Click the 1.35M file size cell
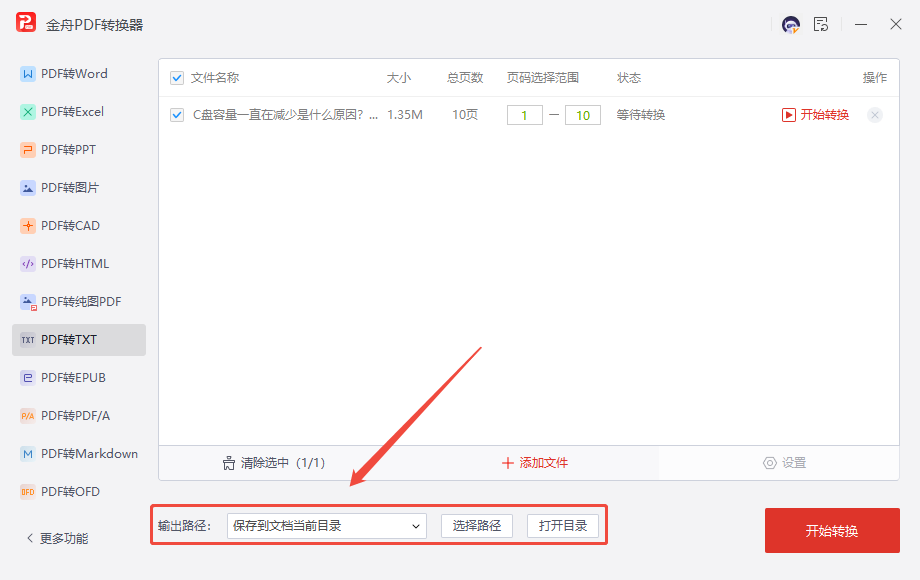This screenshot has height=580, width=920. tap(405, 115)
